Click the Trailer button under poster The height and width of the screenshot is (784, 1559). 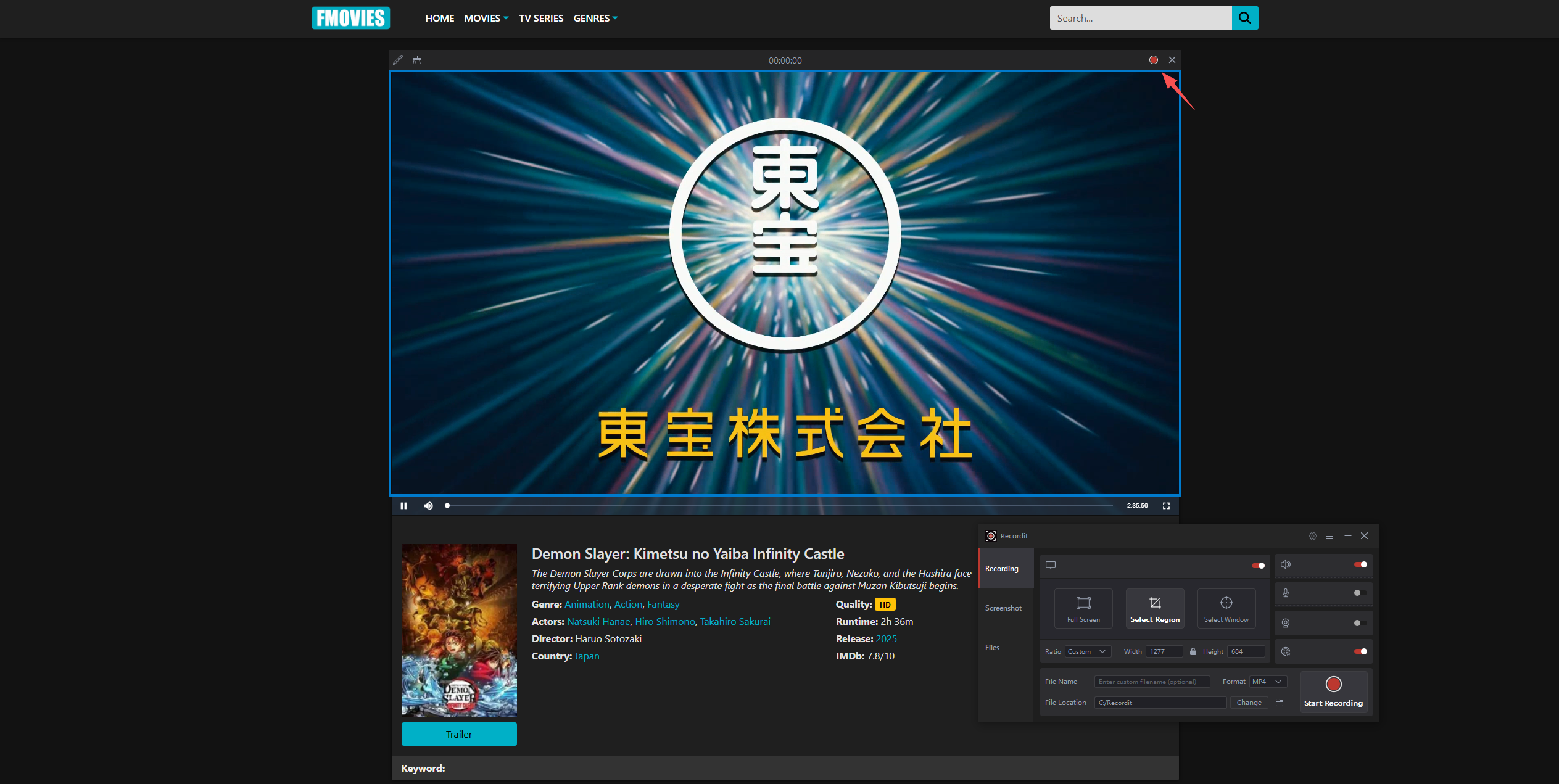tap(459, 734)
